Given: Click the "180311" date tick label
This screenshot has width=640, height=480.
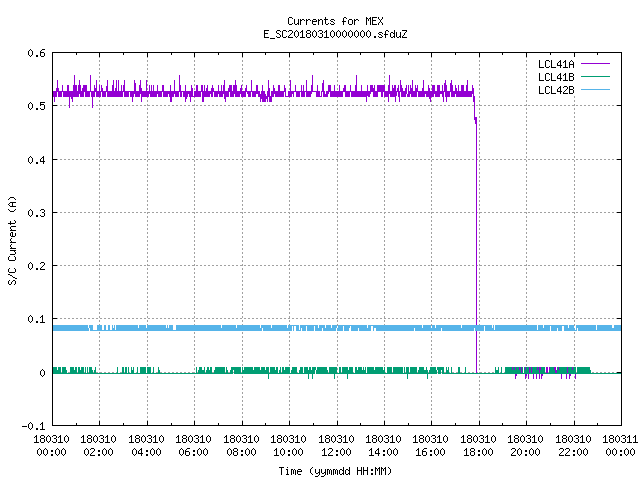Looking at the screenshot, I should click(620, 439).
